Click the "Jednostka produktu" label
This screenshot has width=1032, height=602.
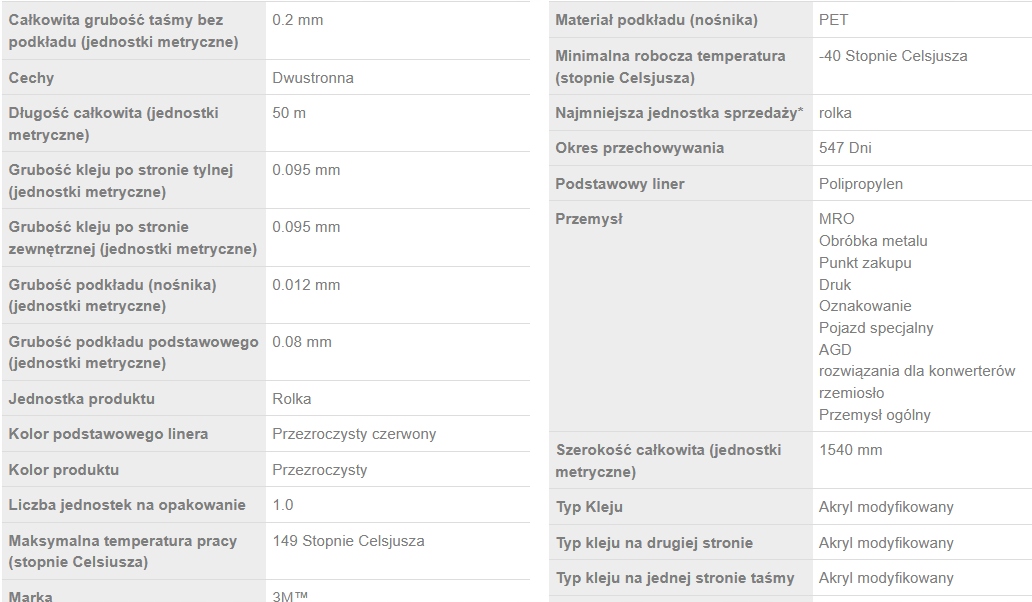[x=81, y=399]
